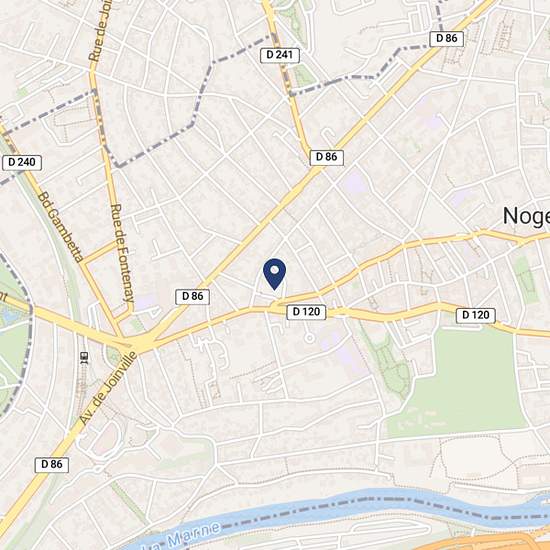
Task: Click the partially cut Rue de Joi label at top
Action: click(101, 32)
